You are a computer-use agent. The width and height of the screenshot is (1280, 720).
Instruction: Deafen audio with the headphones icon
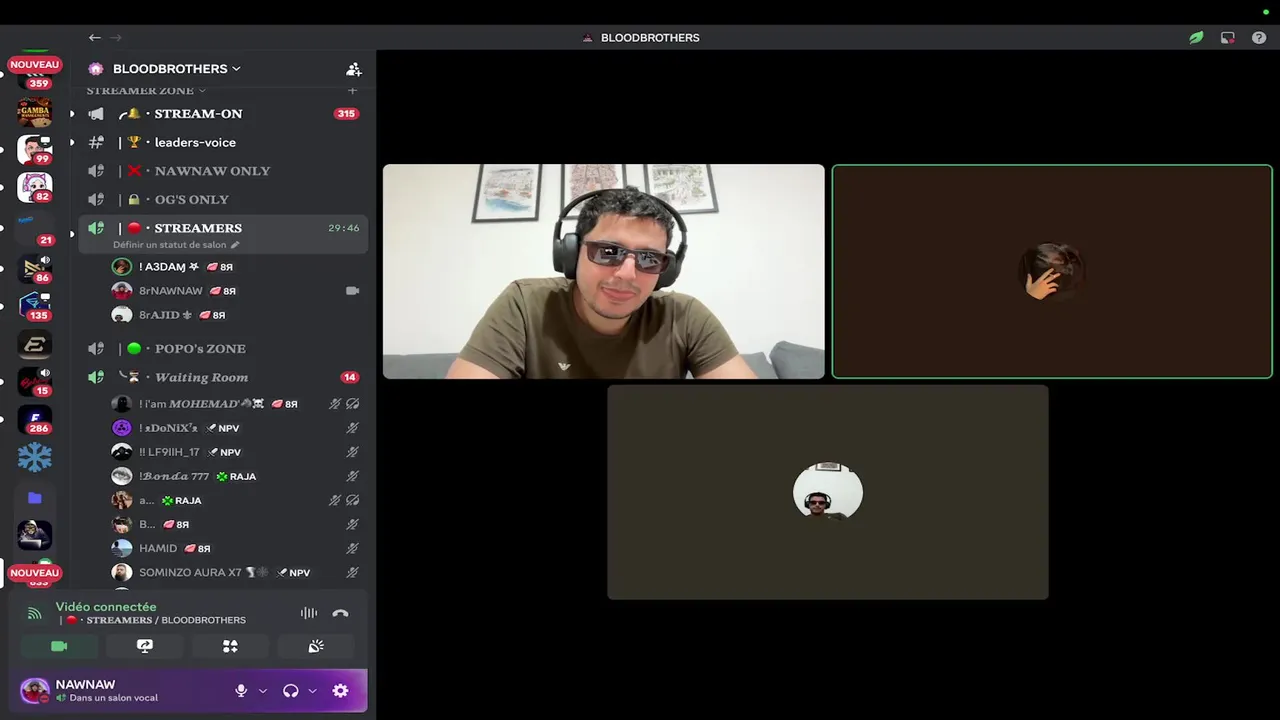(291, 690)
